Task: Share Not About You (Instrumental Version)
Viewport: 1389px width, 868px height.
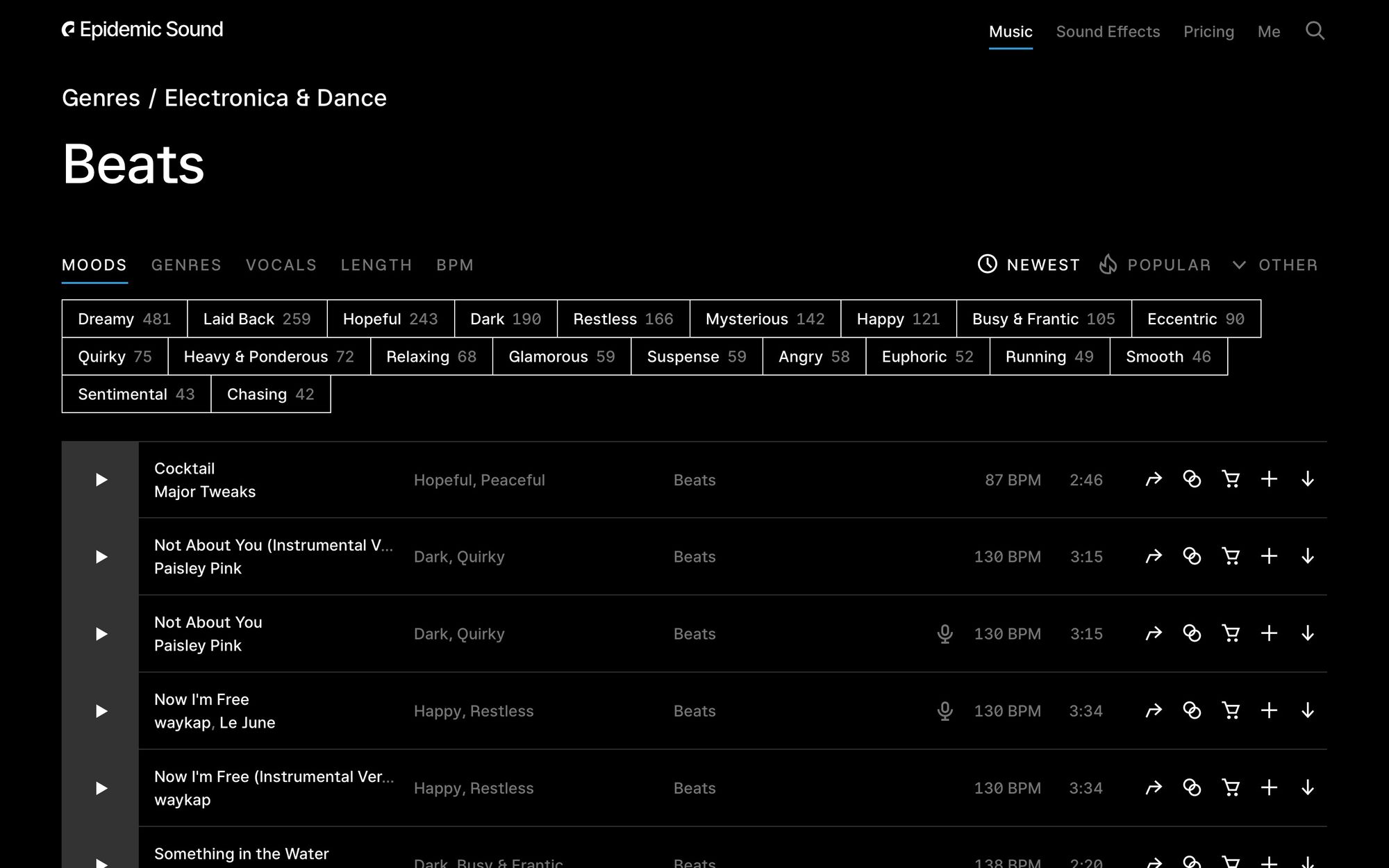Action: coord(1154,556)
